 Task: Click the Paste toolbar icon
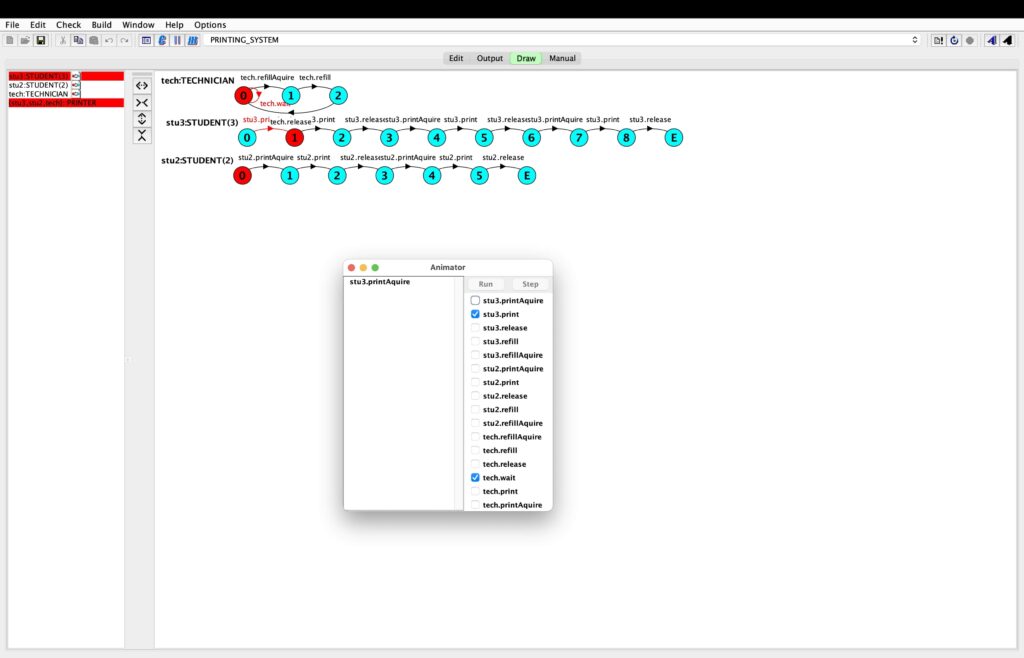94,40
